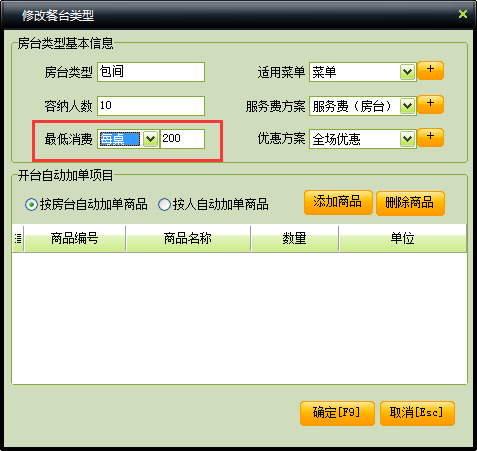Click the 数量 column header

click(295, 239)
